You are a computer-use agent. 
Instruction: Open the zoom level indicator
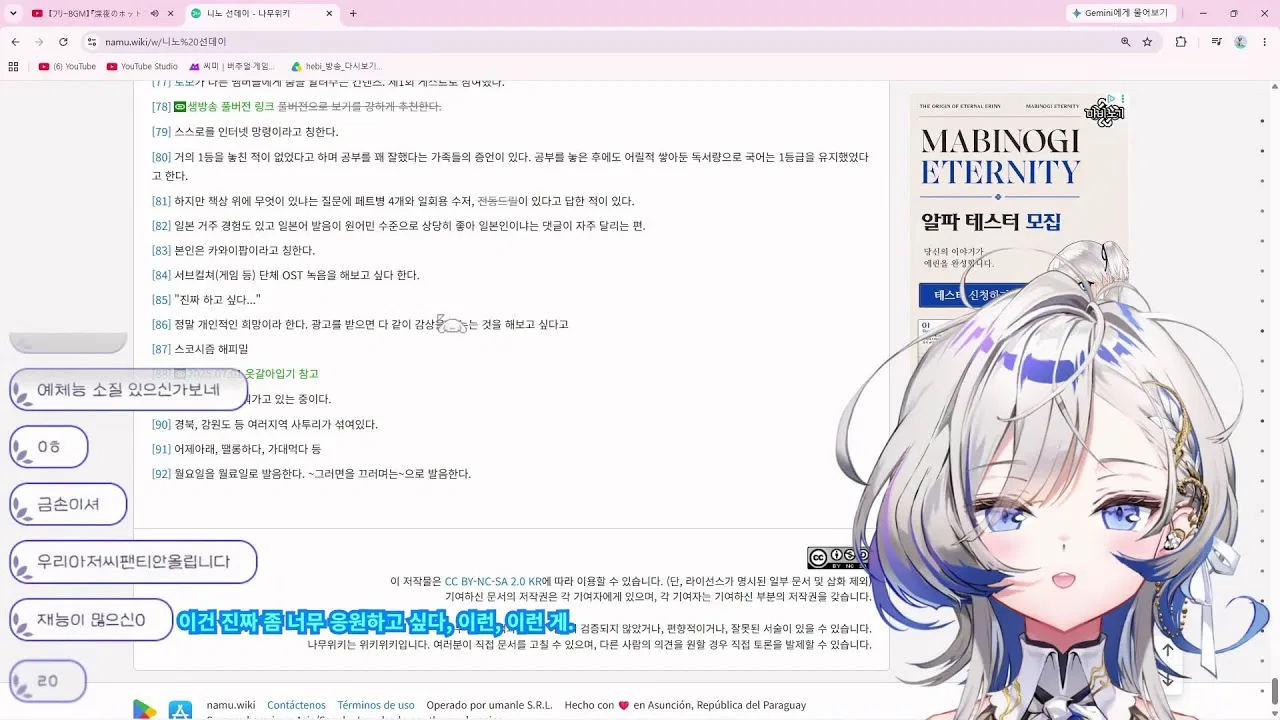pyautogui.click(x=1126, y=42)
